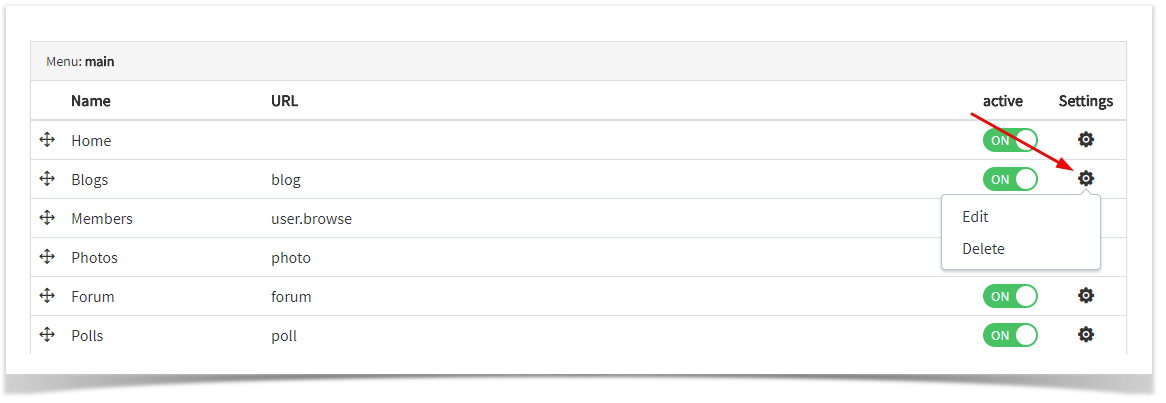1166x403 pixels.
Task: Expand the Forum settings gear menu
Action: (x=1086, y=296)
